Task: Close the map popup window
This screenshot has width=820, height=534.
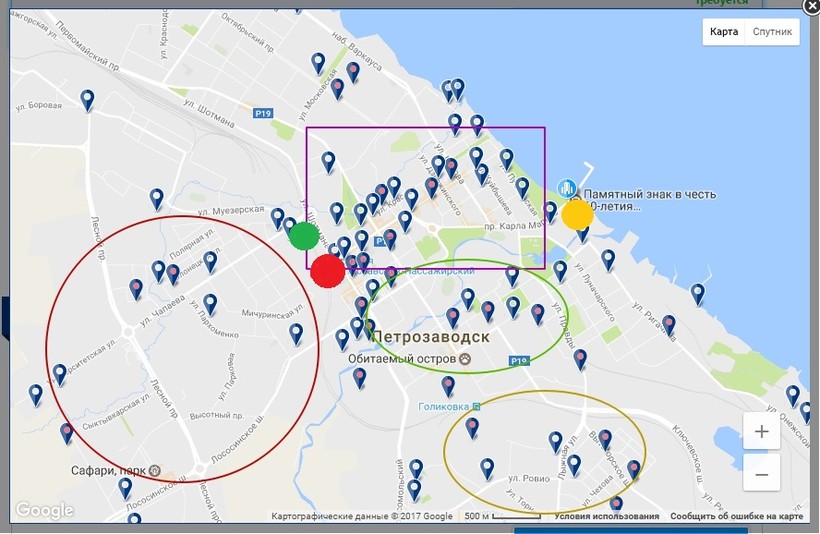Action: coord(812,5)
